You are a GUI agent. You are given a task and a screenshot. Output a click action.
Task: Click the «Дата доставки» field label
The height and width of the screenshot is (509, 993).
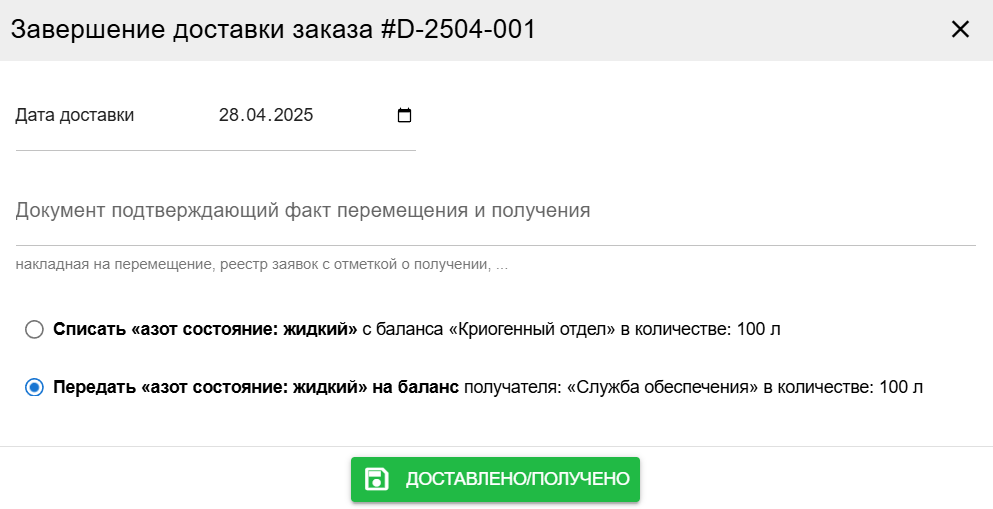tap(75, 115)
